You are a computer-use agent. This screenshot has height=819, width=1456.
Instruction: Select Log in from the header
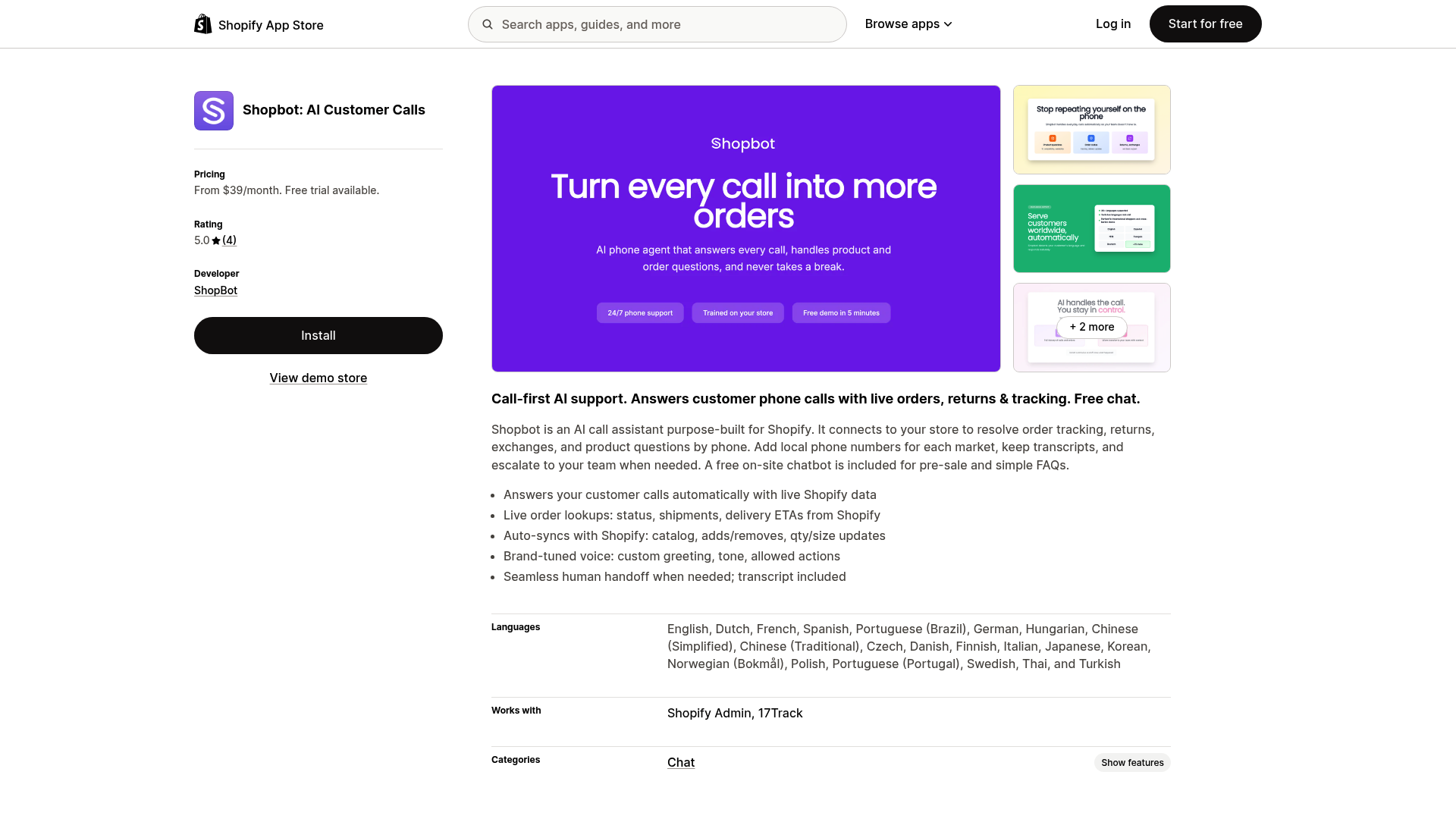pyautogui.click(x=1112, y=24)
